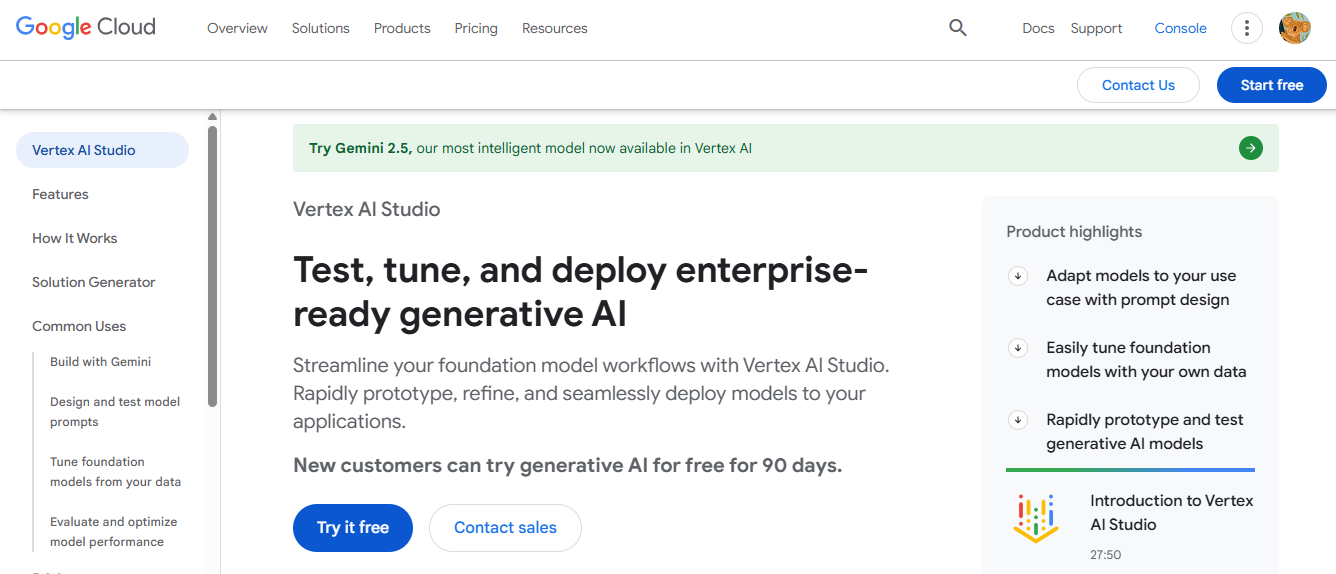Click the Try Gemini 2.5 banner text
Screen dimensions: 1336x574
(530, 148)
